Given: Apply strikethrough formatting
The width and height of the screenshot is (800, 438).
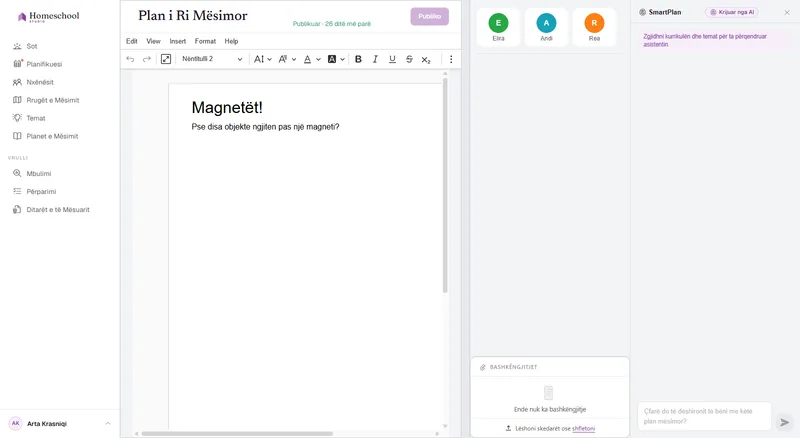Looking at the screenshot, I should click(x=409, y=59).
